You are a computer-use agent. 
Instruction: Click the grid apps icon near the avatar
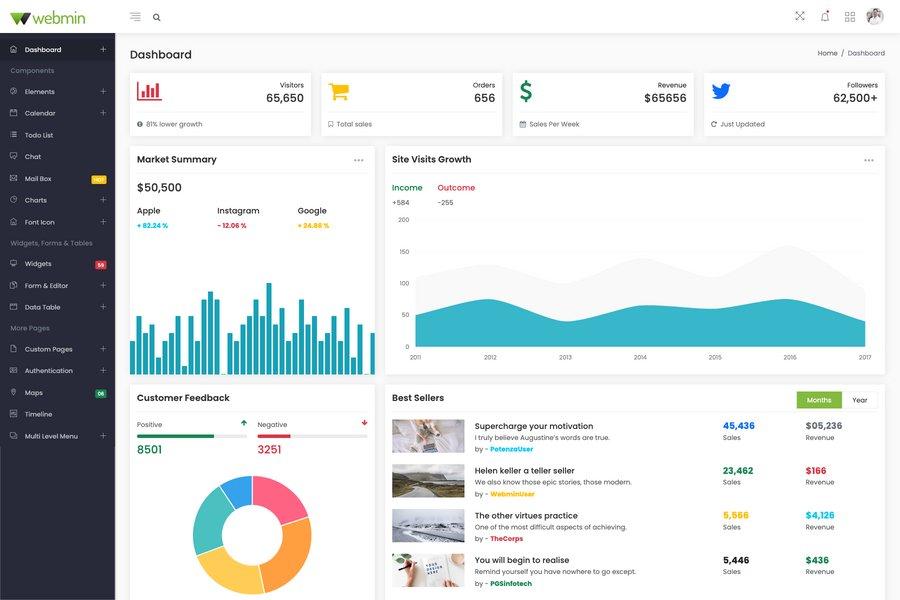pyautogui.click(x=846, y=14)
